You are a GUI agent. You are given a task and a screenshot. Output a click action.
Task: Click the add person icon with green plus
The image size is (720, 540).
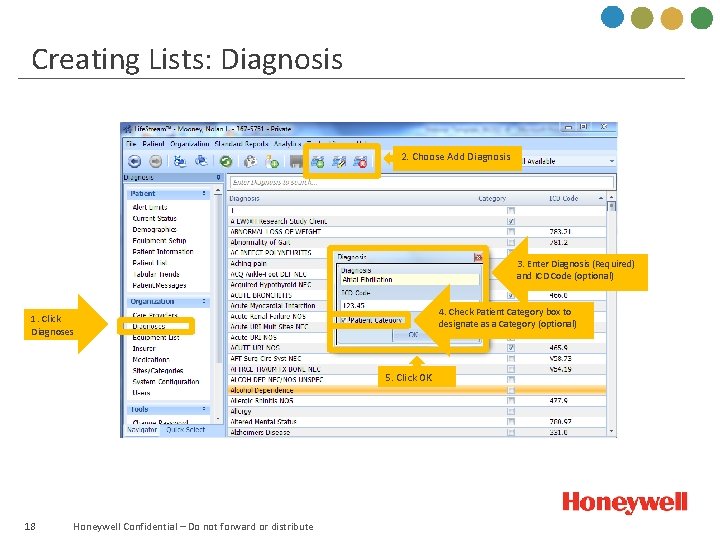(x=273, y=162)
